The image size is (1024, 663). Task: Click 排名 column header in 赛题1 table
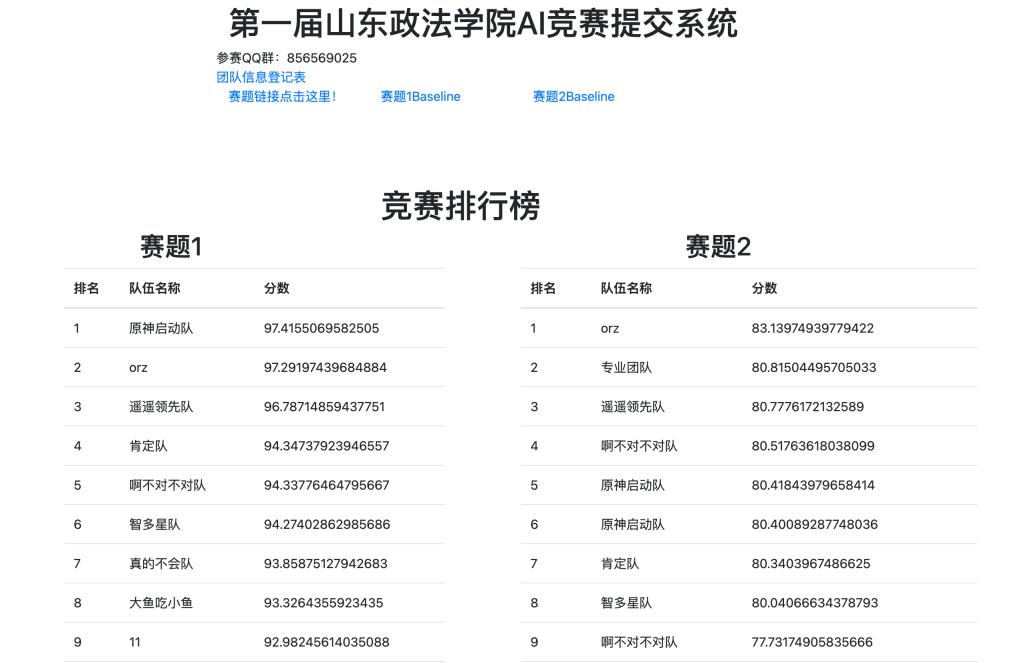pyautogui.click(x=86, y=288)
